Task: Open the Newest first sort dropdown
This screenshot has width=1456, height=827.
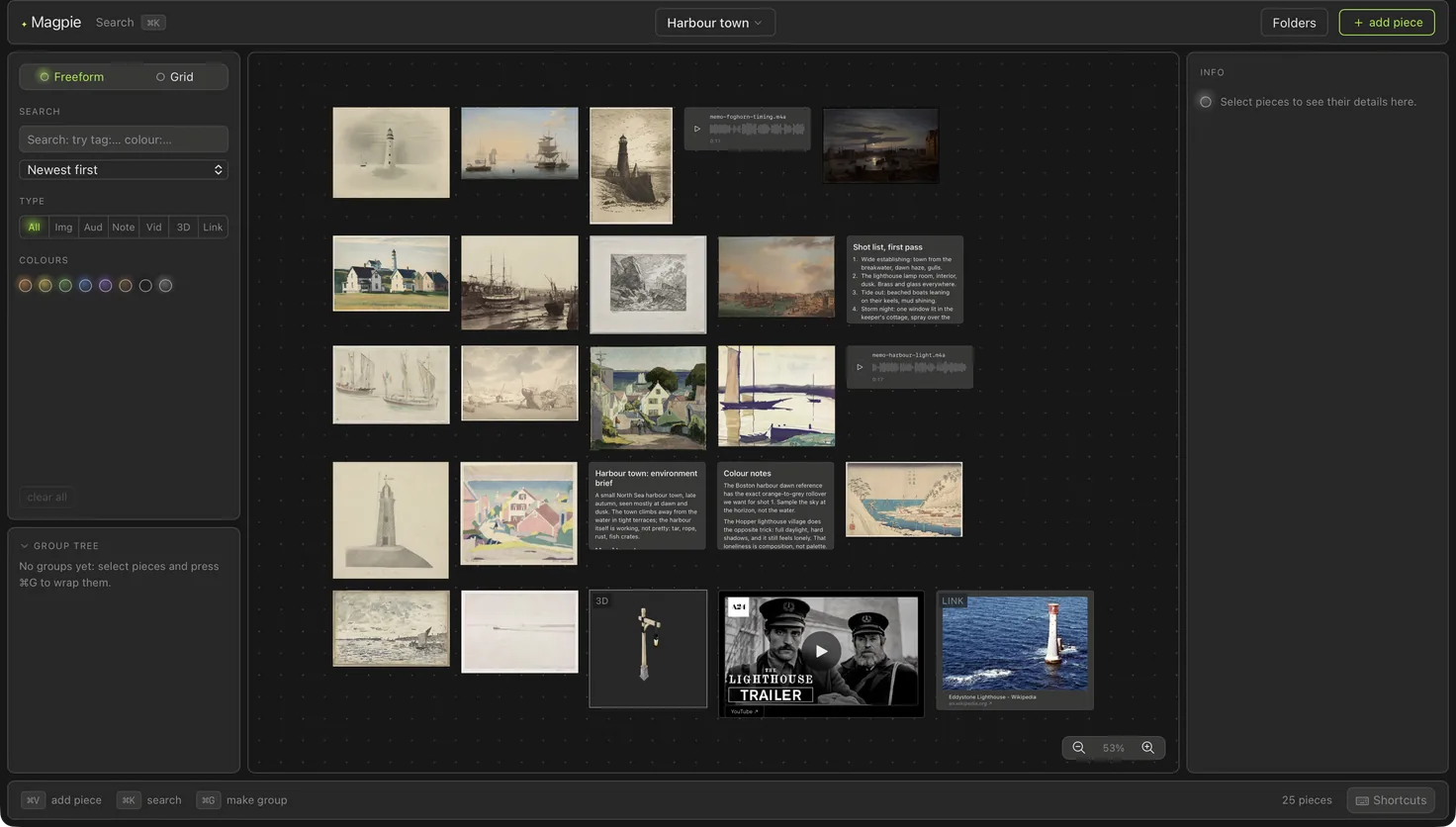Action: 124,170
